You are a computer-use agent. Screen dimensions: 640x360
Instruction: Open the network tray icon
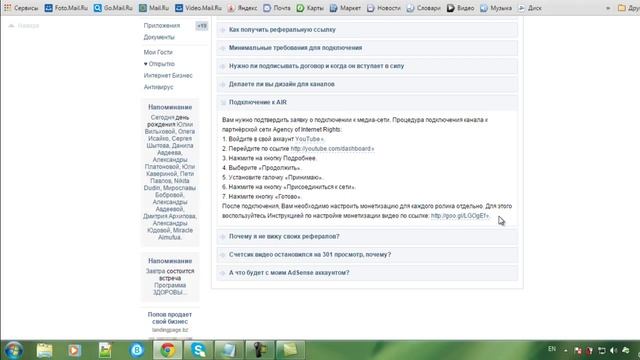602,351
